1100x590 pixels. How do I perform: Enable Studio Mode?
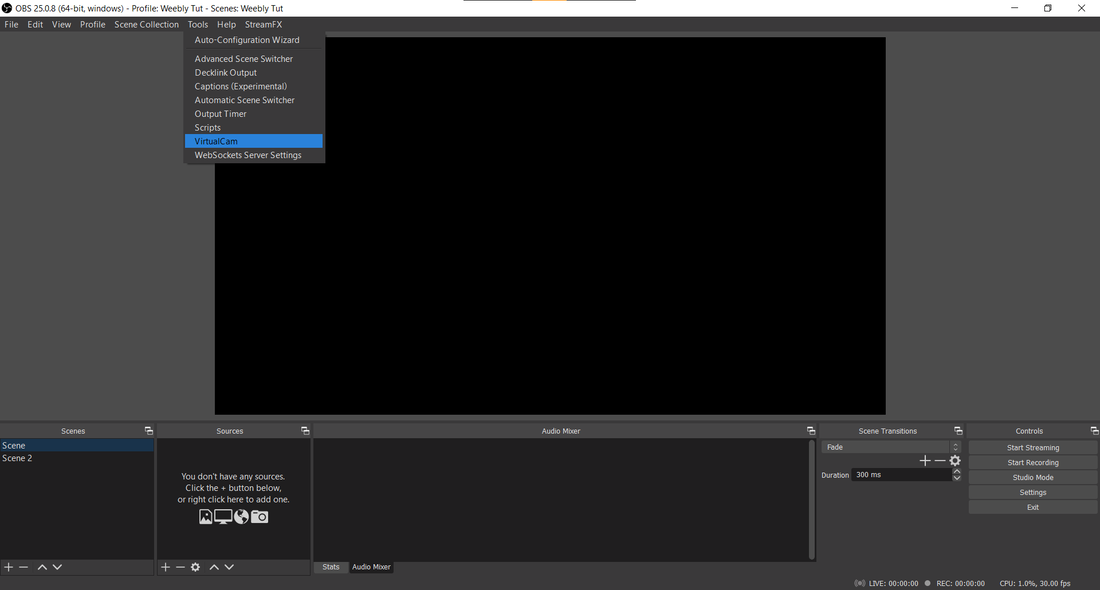pos(1032,477)
